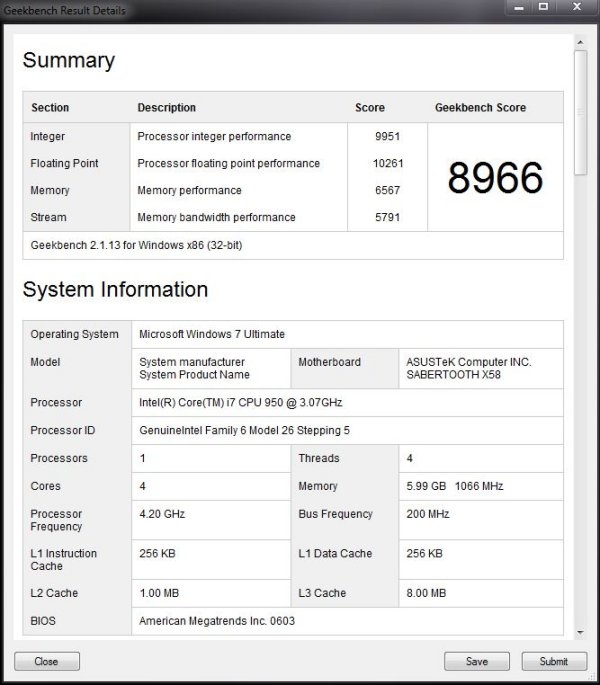Viewport: 600px width, 685px height.
Task: Click the L3 Cache '8.00 MB' value
Action: point(426,593)
